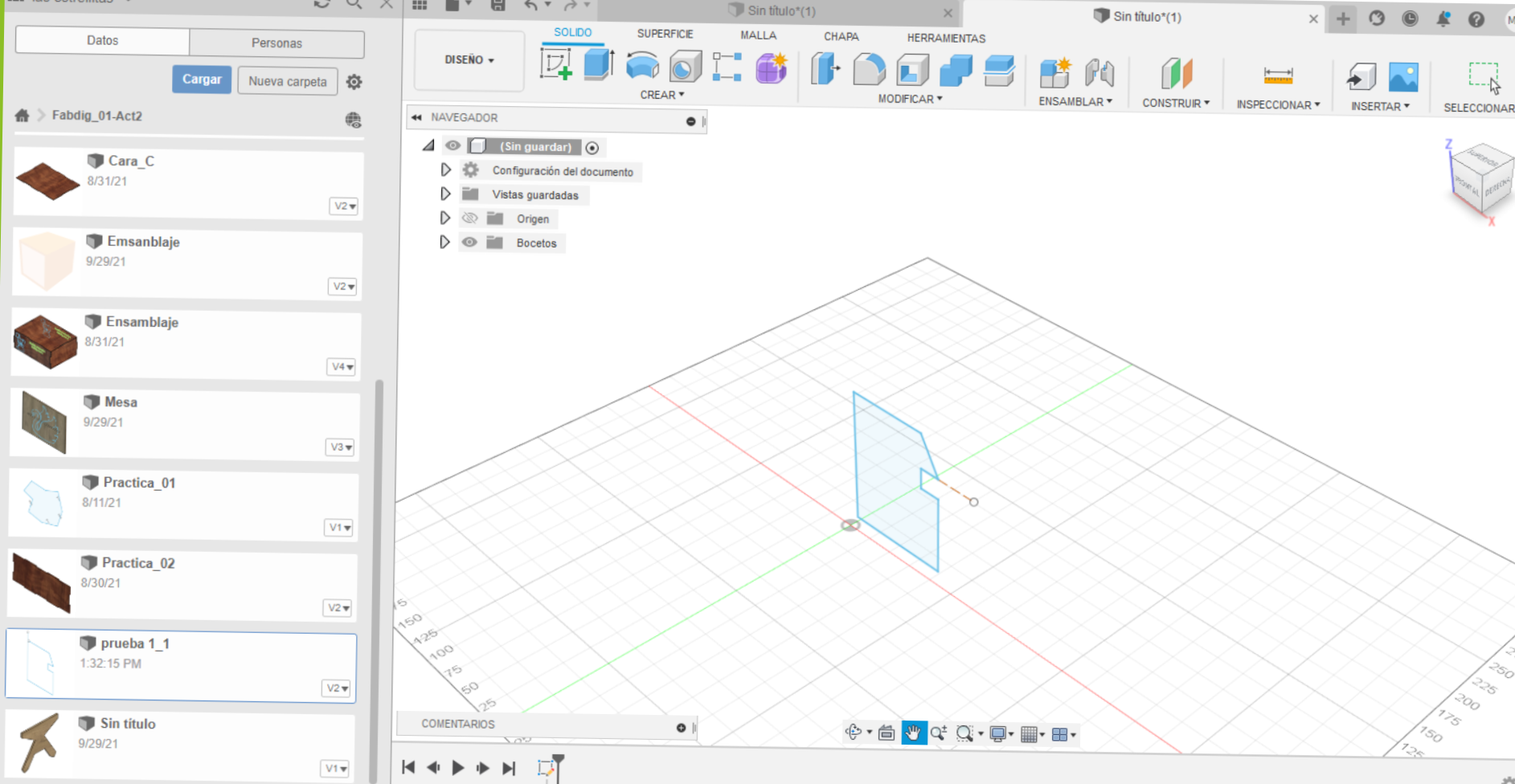Switch to the CHAPA tab

(841, 36)
